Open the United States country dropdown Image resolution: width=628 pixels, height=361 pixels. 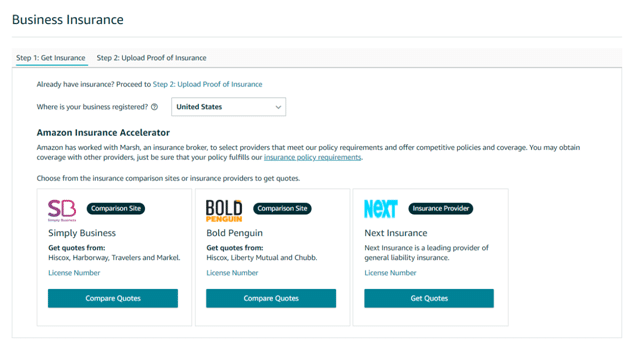click(x=228, y=107)
